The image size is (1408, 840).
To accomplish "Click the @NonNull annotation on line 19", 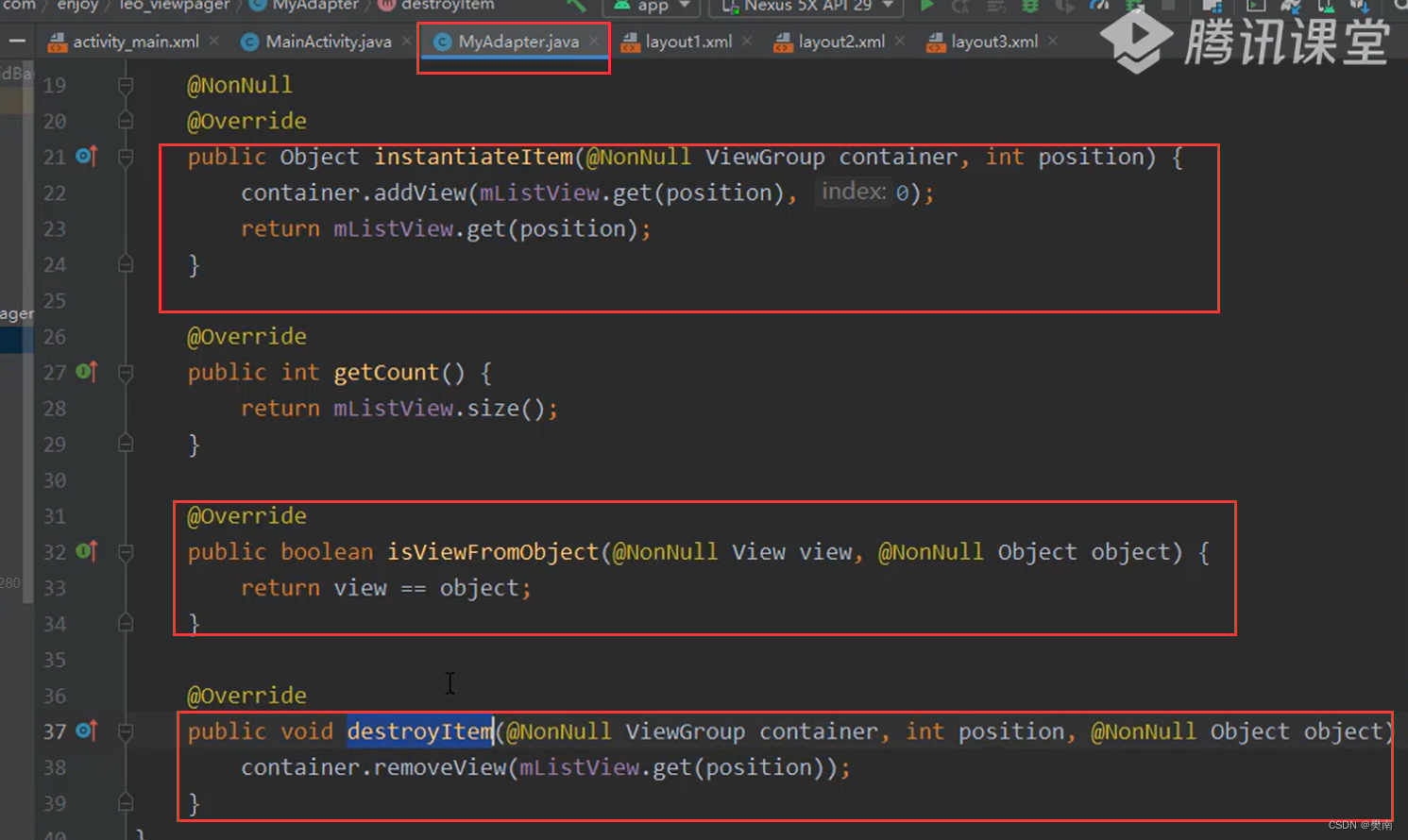I will [x=240, y=85].
